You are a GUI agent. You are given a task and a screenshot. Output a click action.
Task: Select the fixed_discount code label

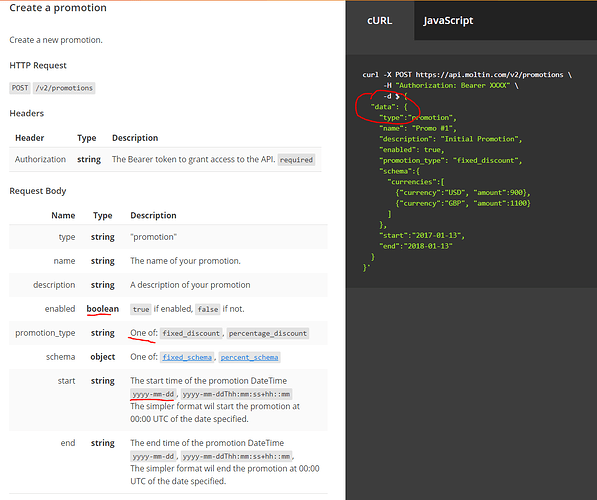(191, 333)
